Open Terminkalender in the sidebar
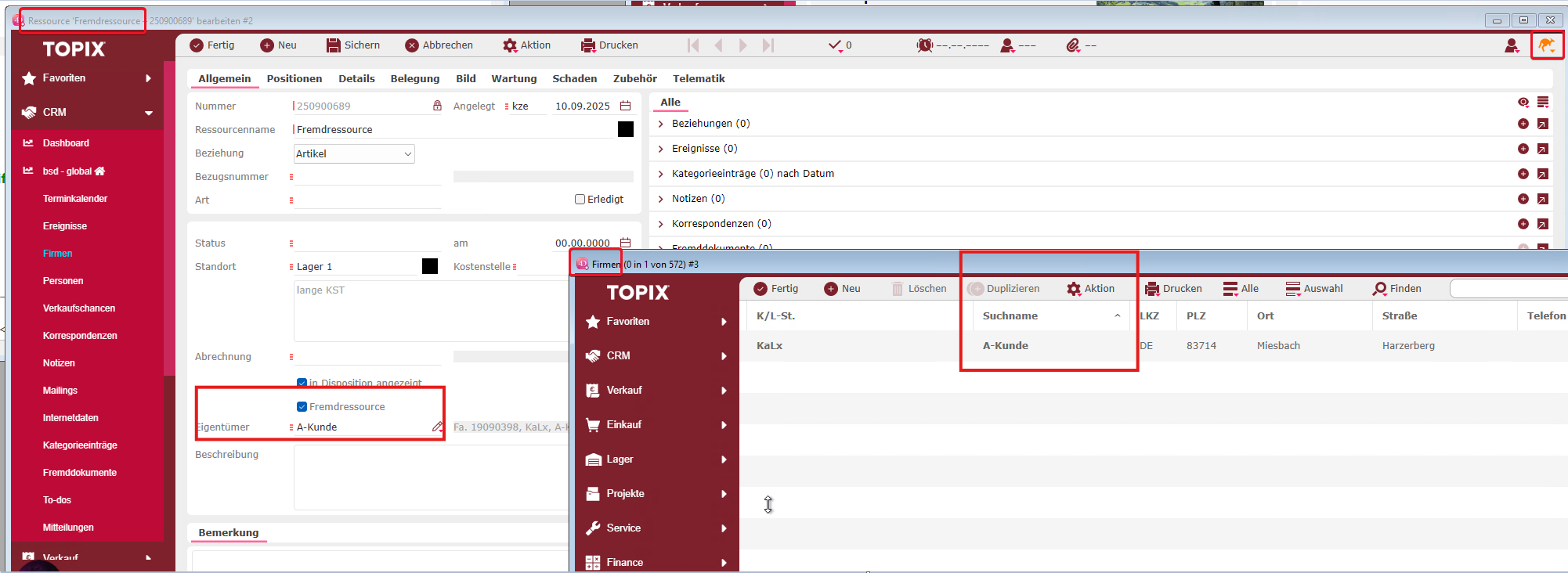The image size is (1568, 573). [75, 199]
